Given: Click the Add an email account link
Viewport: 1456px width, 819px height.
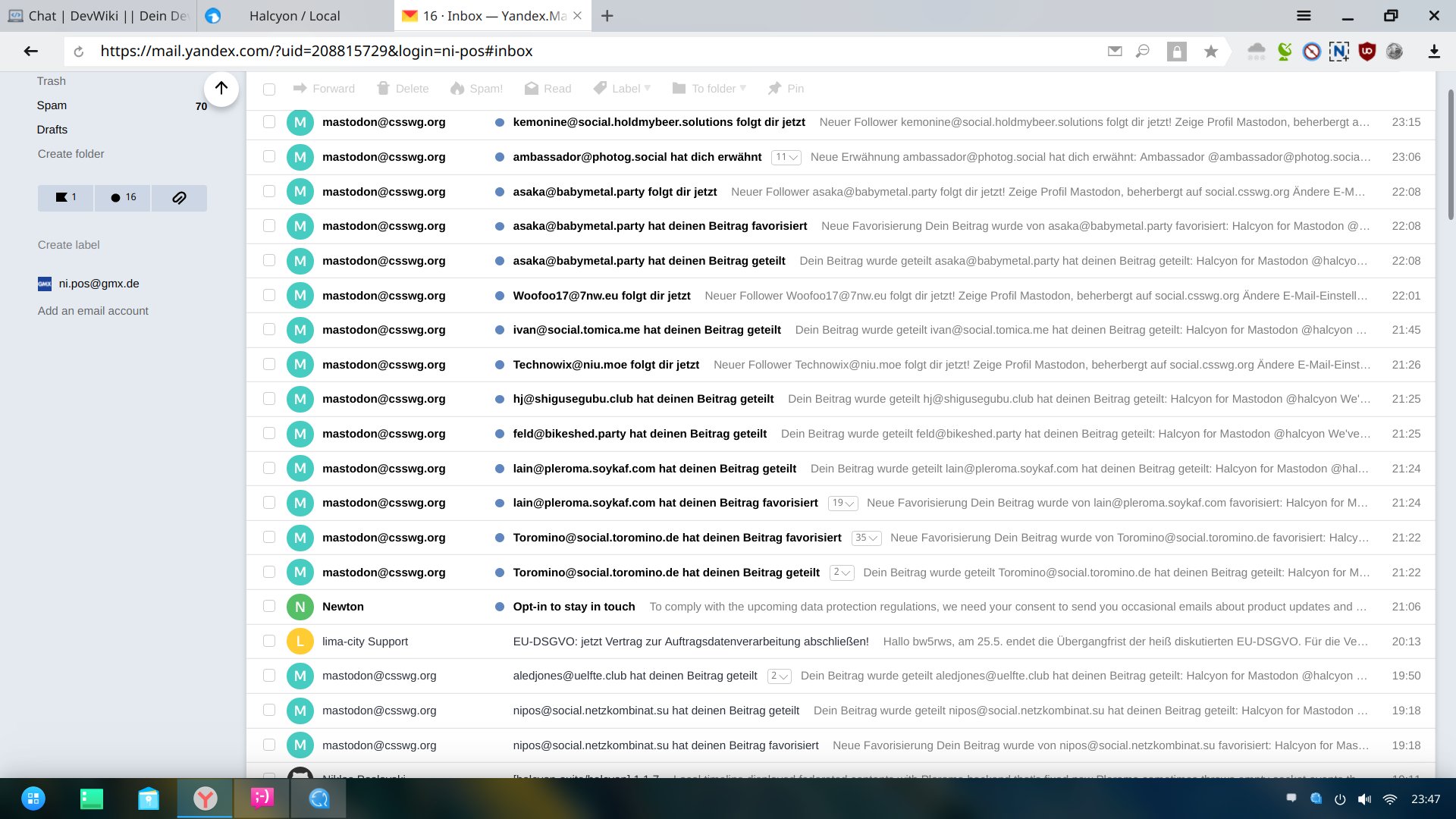Looking at the screenshot, I should point(93,311).
